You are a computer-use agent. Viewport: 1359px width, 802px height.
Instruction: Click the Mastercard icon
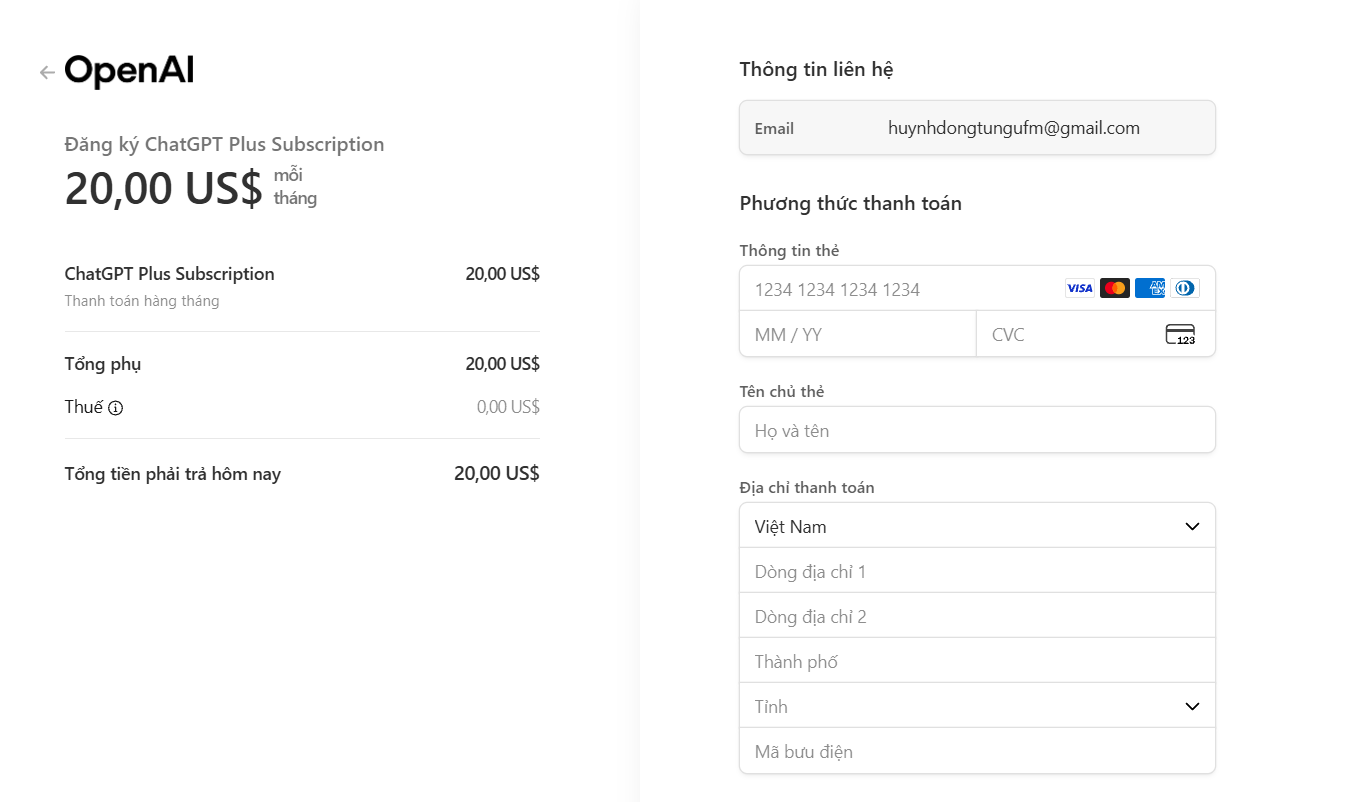point(1115,288)
